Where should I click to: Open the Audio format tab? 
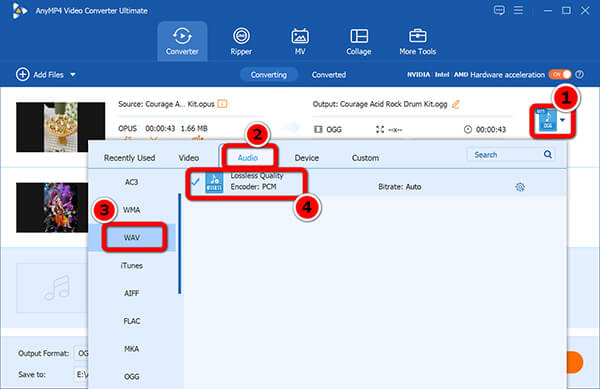248,158
